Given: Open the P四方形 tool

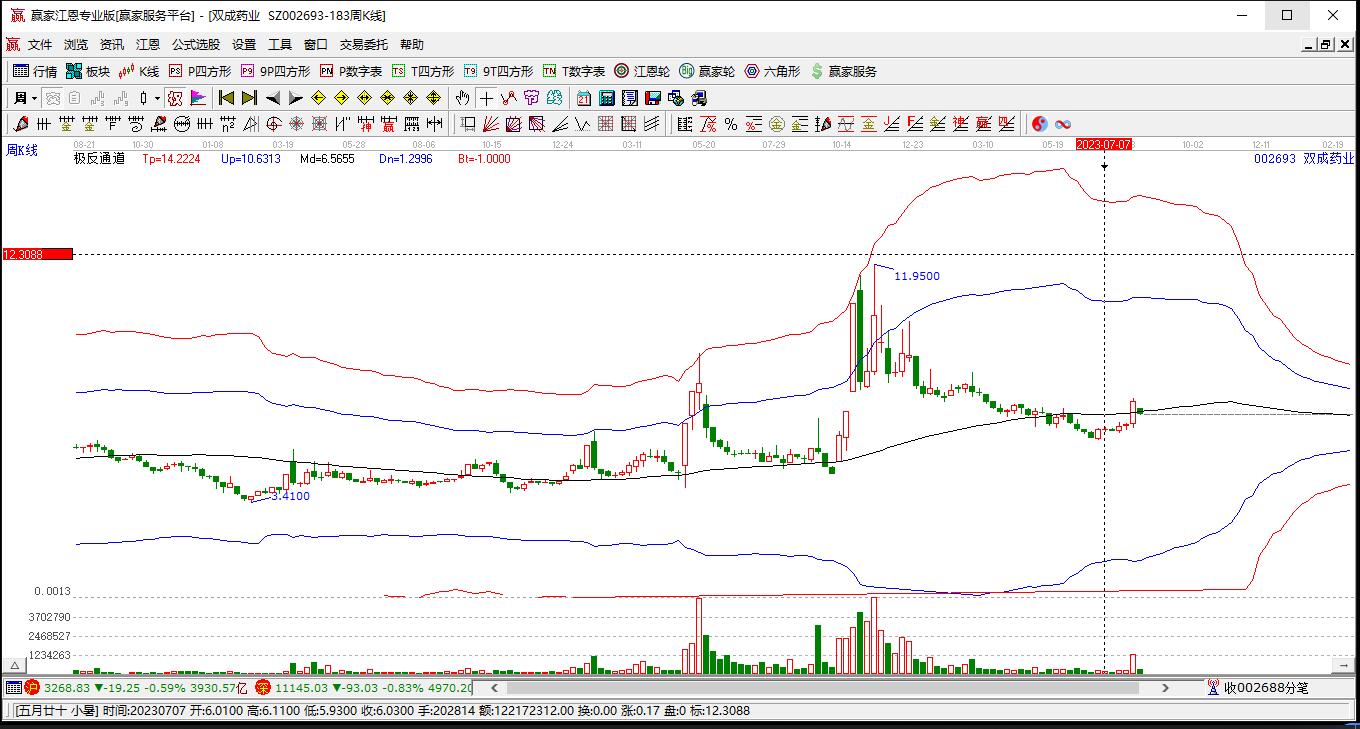Looking at the screenshot, I should pos(199,71).
